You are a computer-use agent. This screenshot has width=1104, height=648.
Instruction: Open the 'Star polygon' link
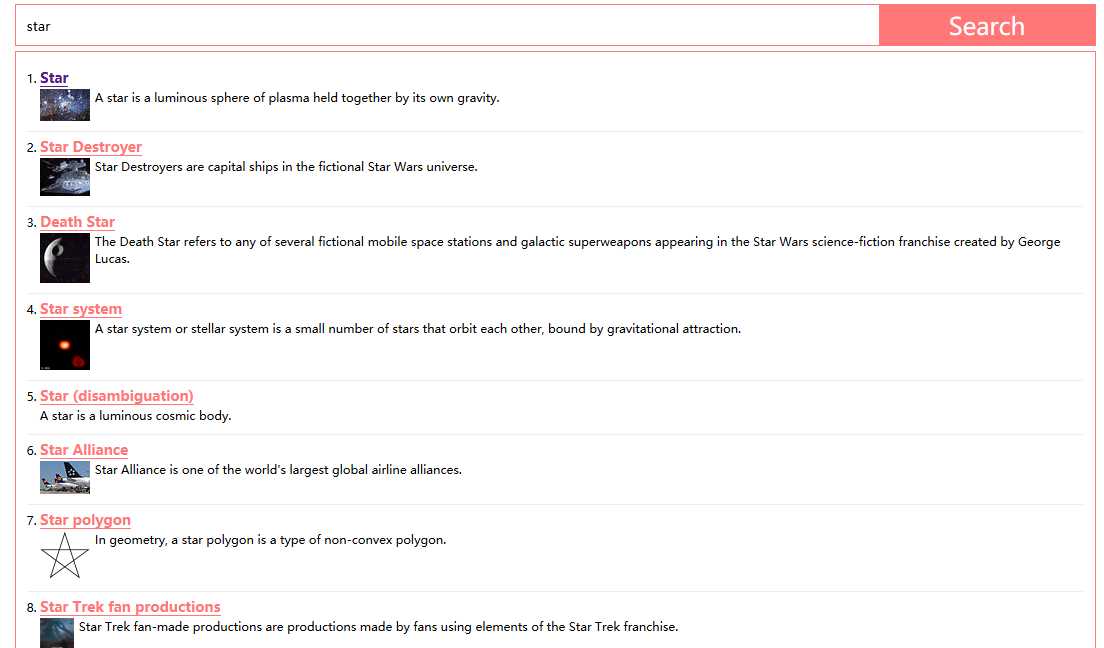point(85,521)
